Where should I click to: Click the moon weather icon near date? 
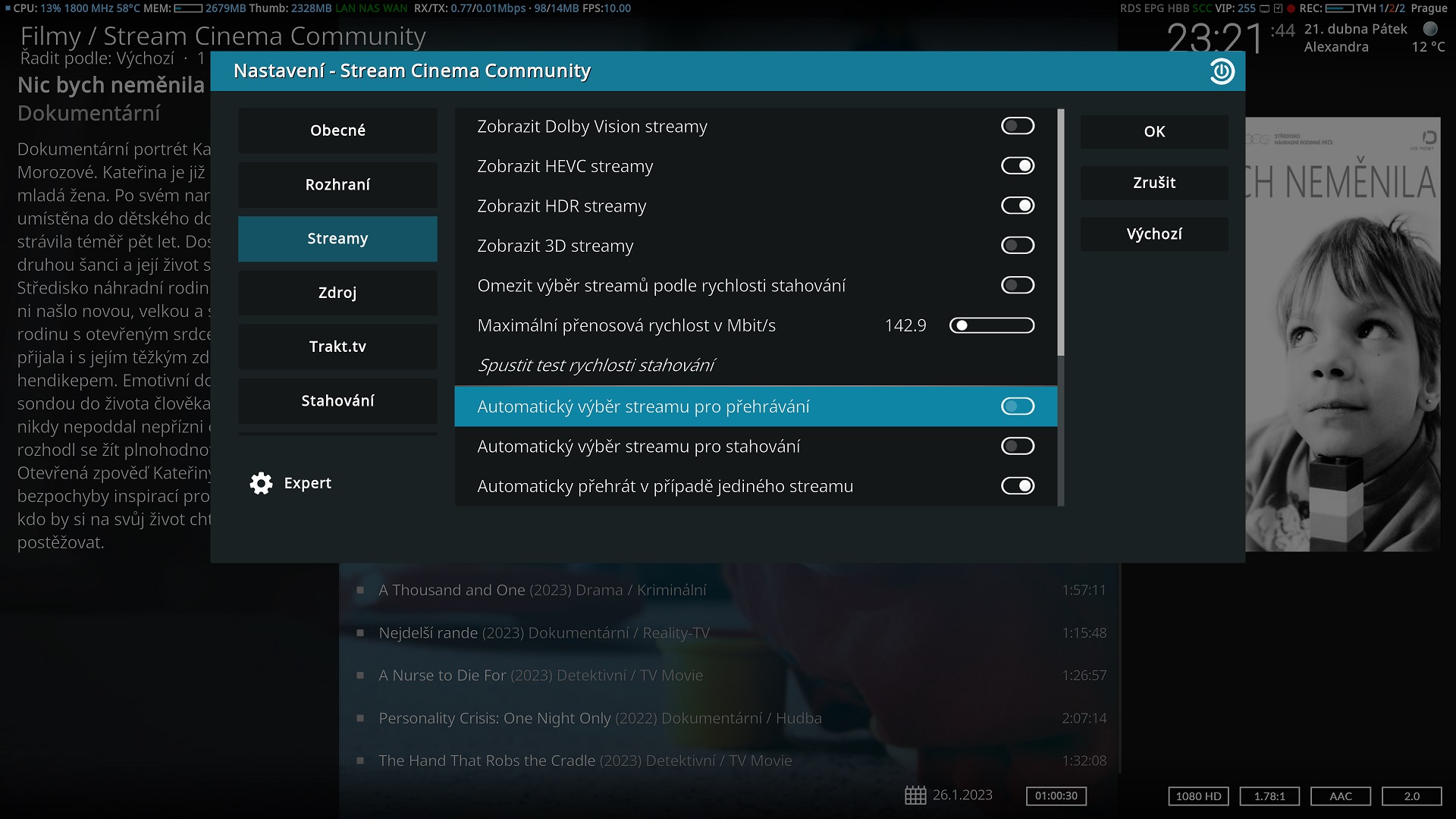[1430, 29]
